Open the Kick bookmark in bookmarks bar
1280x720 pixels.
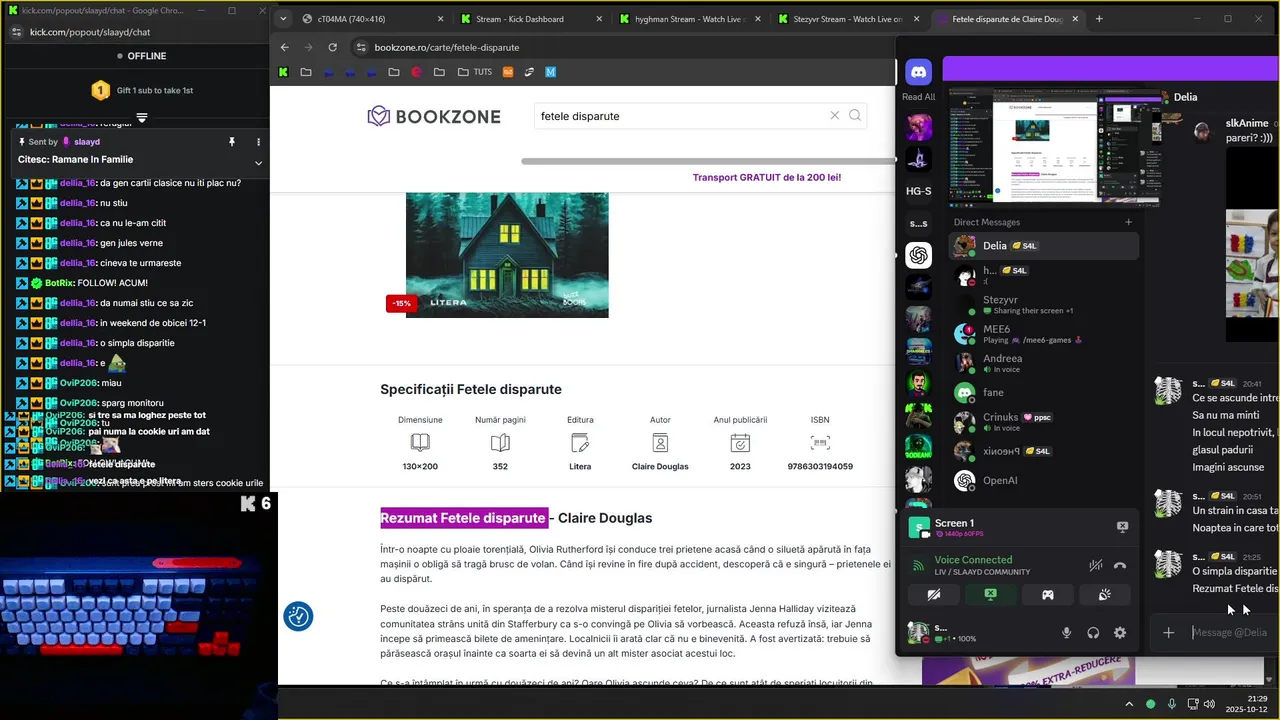click(284, 72)
